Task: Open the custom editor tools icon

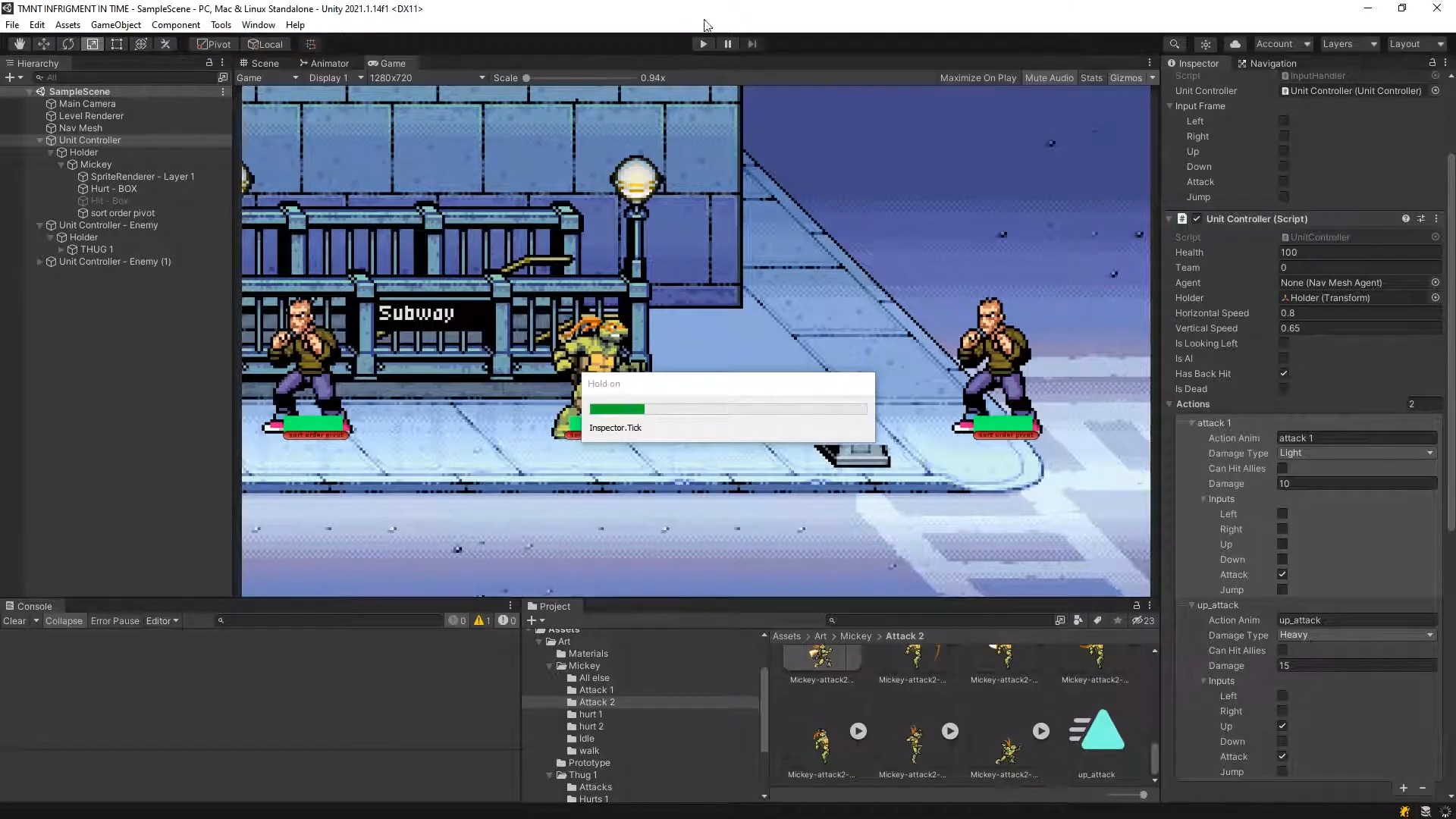Action: 165,44
